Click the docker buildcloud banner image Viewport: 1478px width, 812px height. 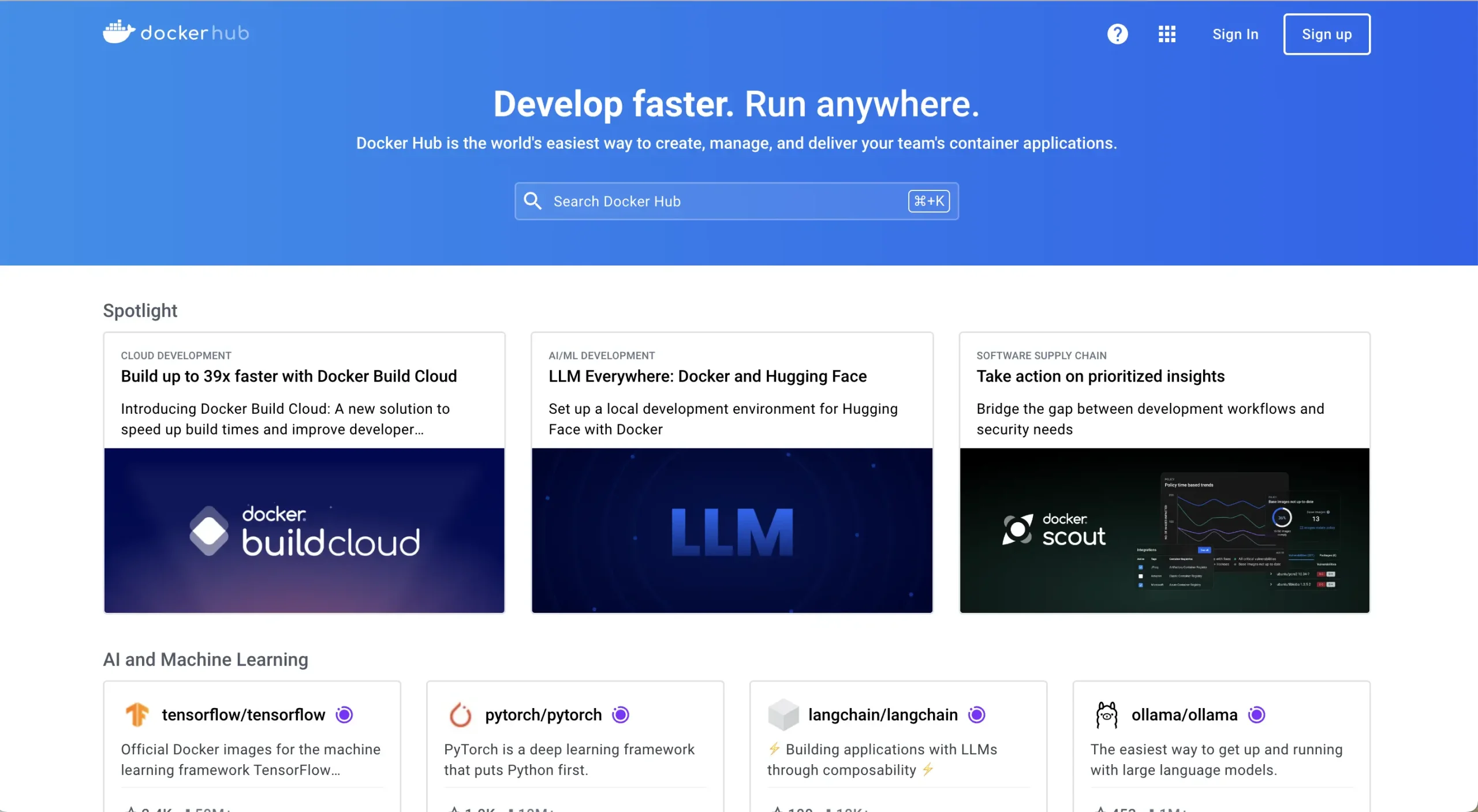tap(304, 530)
